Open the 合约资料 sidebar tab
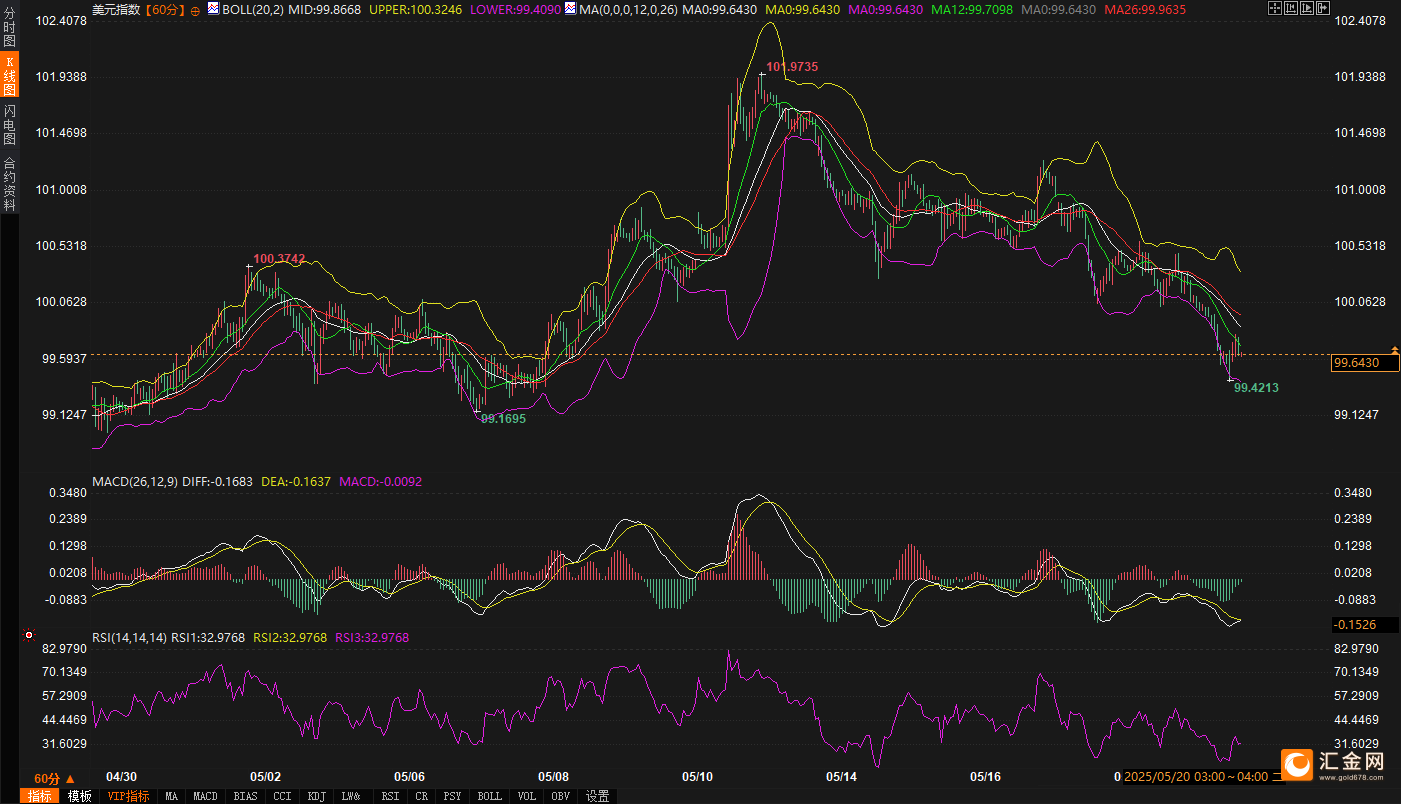 pos(10,183)
